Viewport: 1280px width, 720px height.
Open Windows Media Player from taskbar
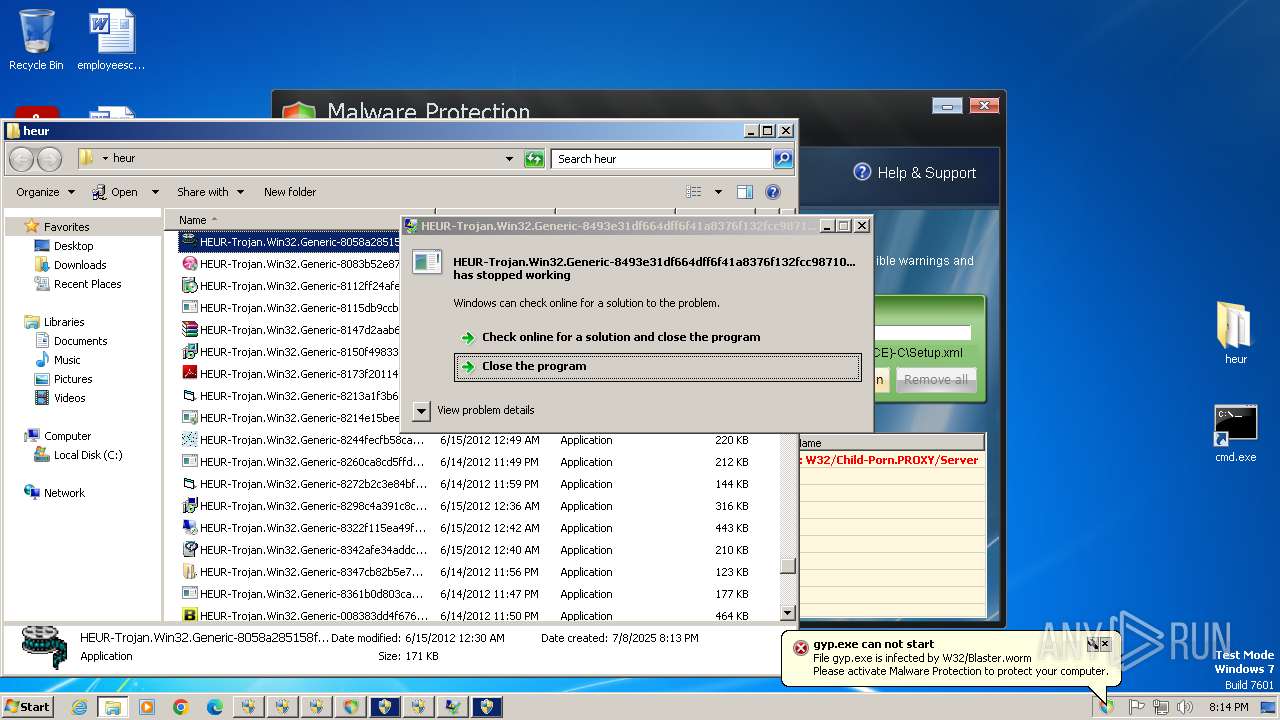coord(147,707)
